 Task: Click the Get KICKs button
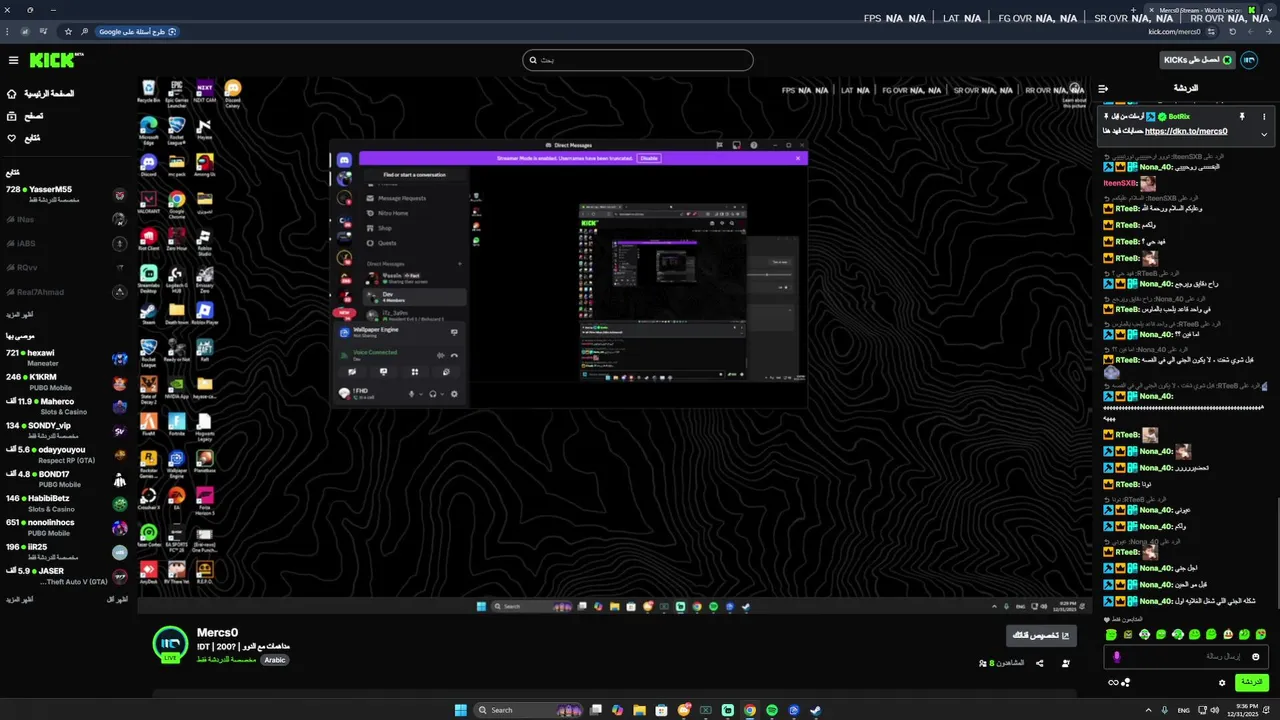[1197, 60]
